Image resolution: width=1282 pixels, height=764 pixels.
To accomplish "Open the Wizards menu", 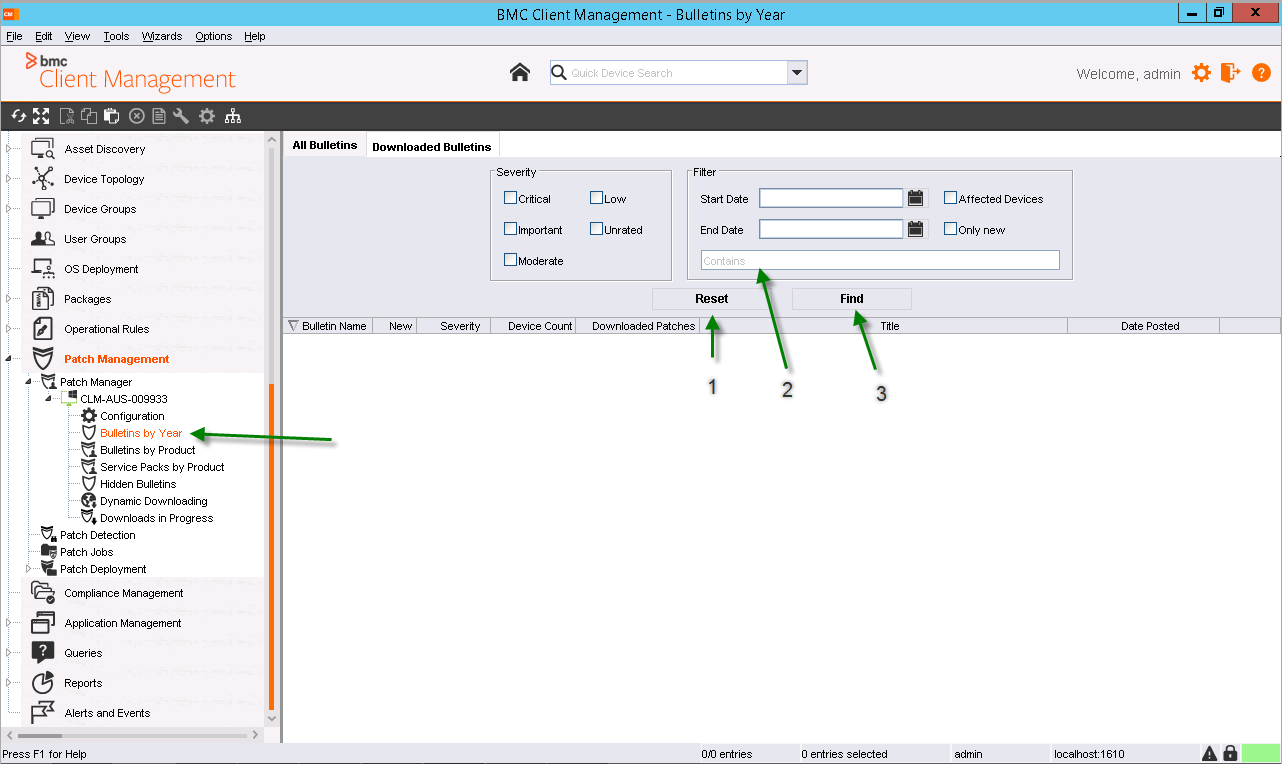I will 161,36.
